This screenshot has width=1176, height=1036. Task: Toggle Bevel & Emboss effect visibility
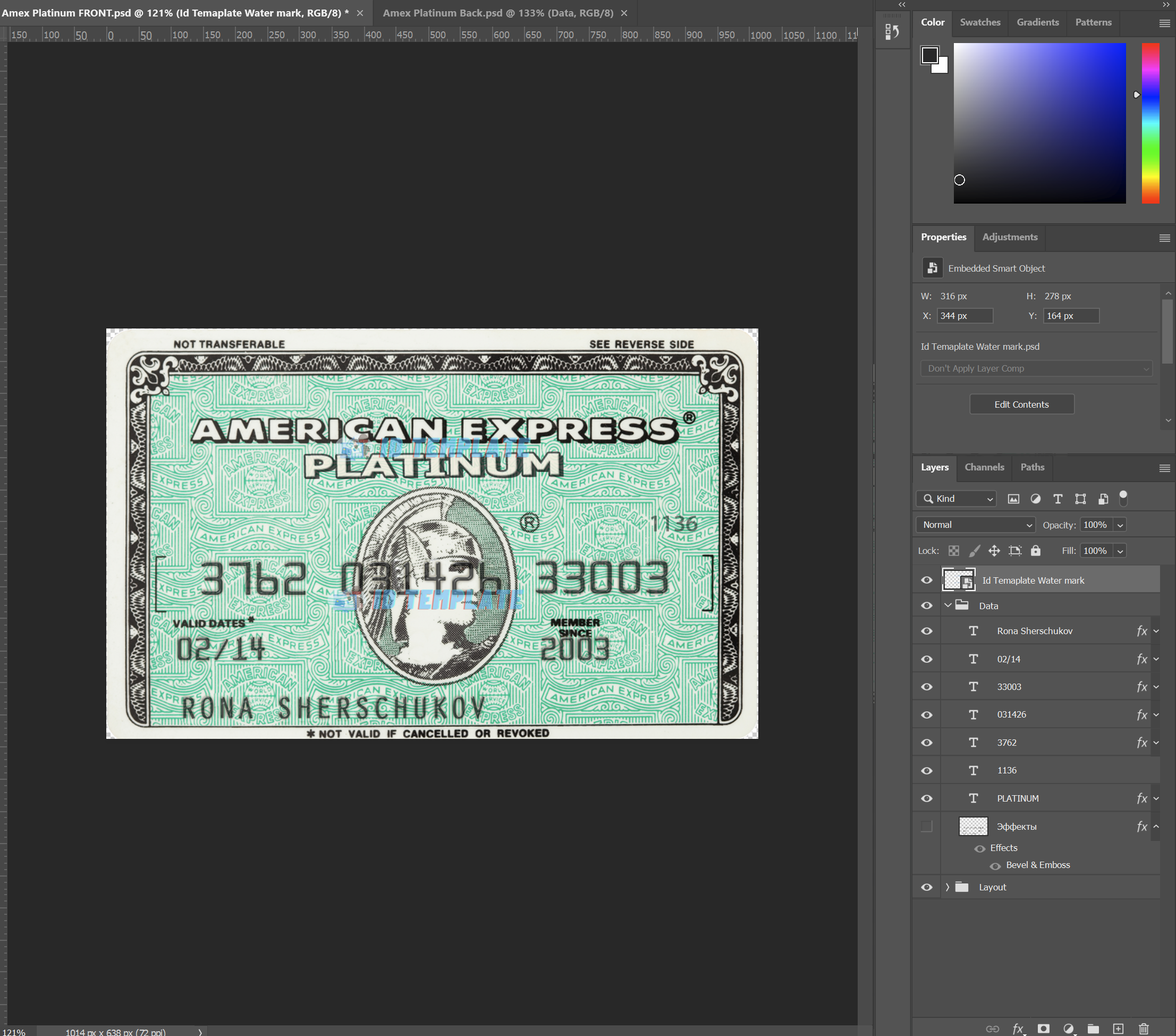[x=995, y=866]
